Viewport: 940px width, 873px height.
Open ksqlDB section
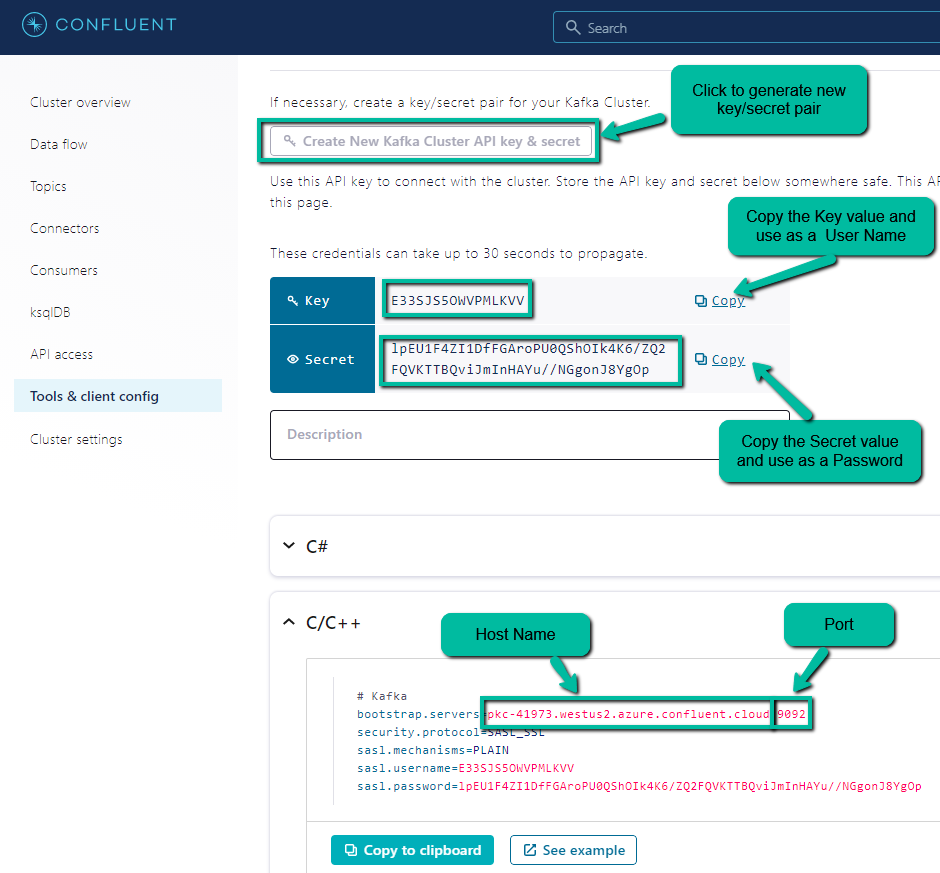coord(50,313)
